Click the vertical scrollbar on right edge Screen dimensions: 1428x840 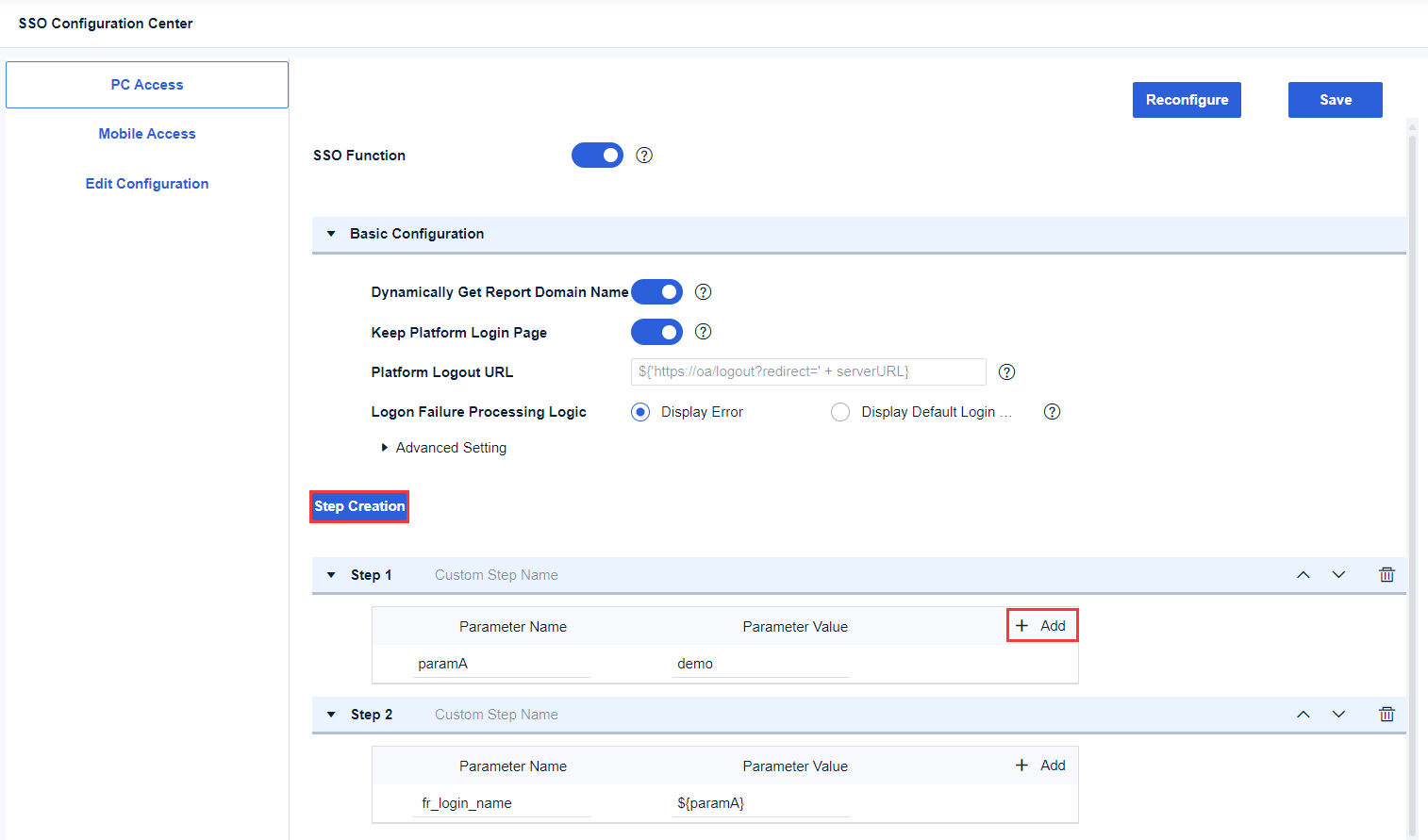[1412, 471]
